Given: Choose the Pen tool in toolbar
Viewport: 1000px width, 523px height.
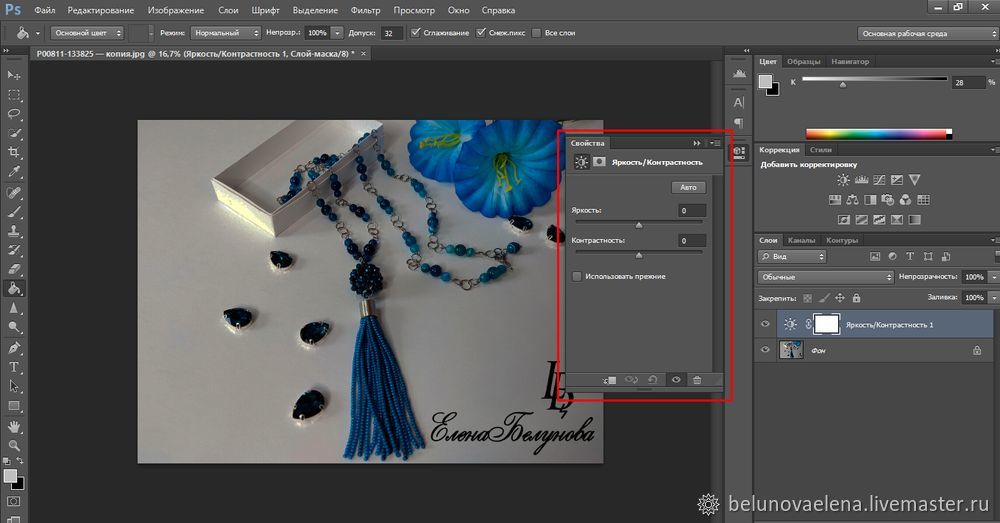Looking at the screenshot, I should [14, 348].
